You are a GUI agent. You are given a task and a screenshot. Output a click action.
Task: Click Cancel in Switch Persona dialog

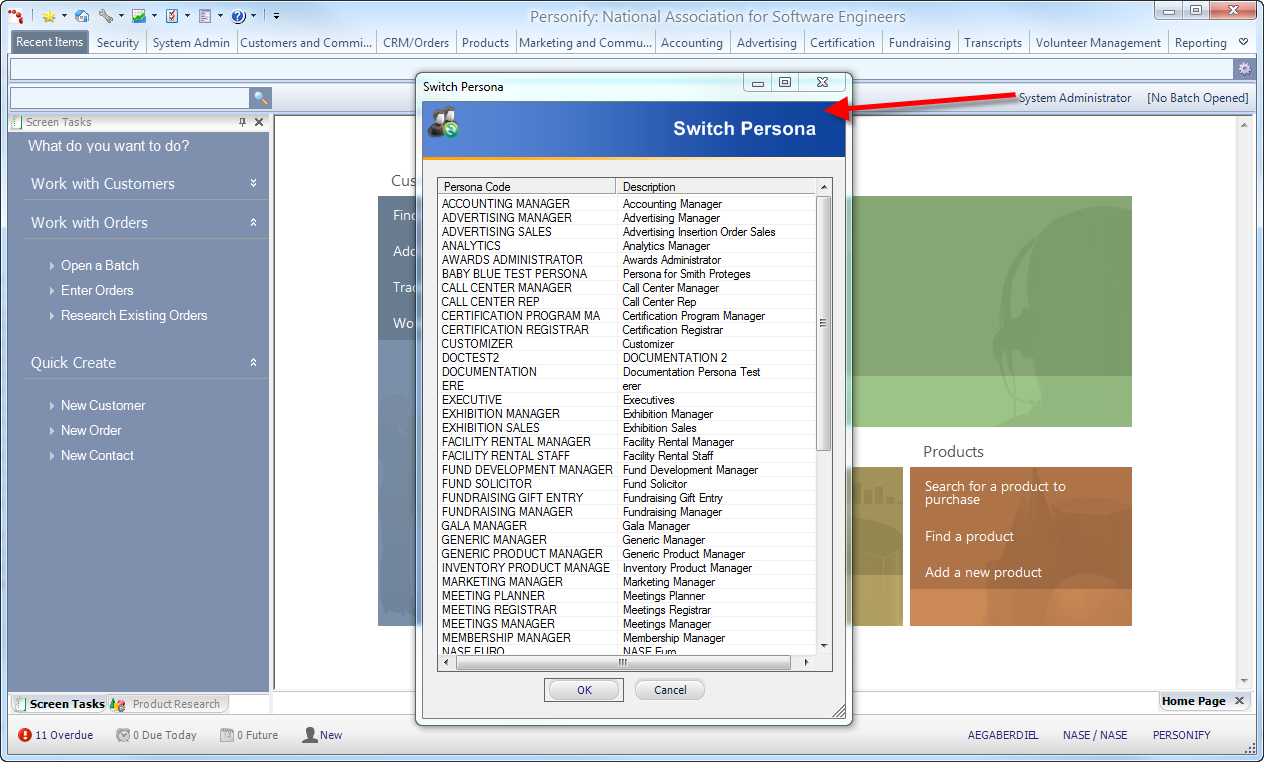pyautogui.click(x=670, y=690)
